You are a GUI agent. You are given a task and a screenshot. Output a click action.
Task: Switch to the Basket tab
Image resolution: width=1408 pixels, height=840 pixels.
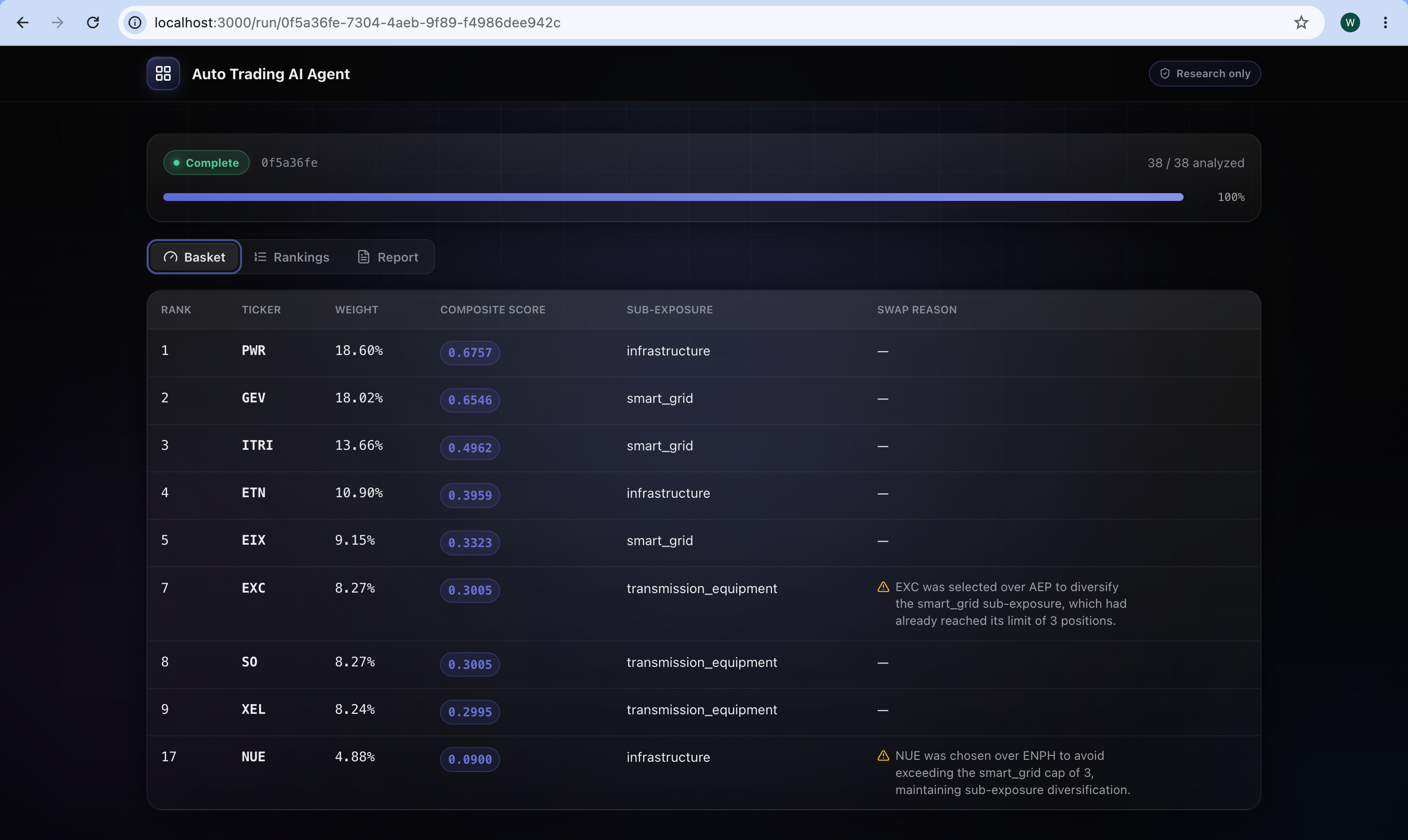194,257
